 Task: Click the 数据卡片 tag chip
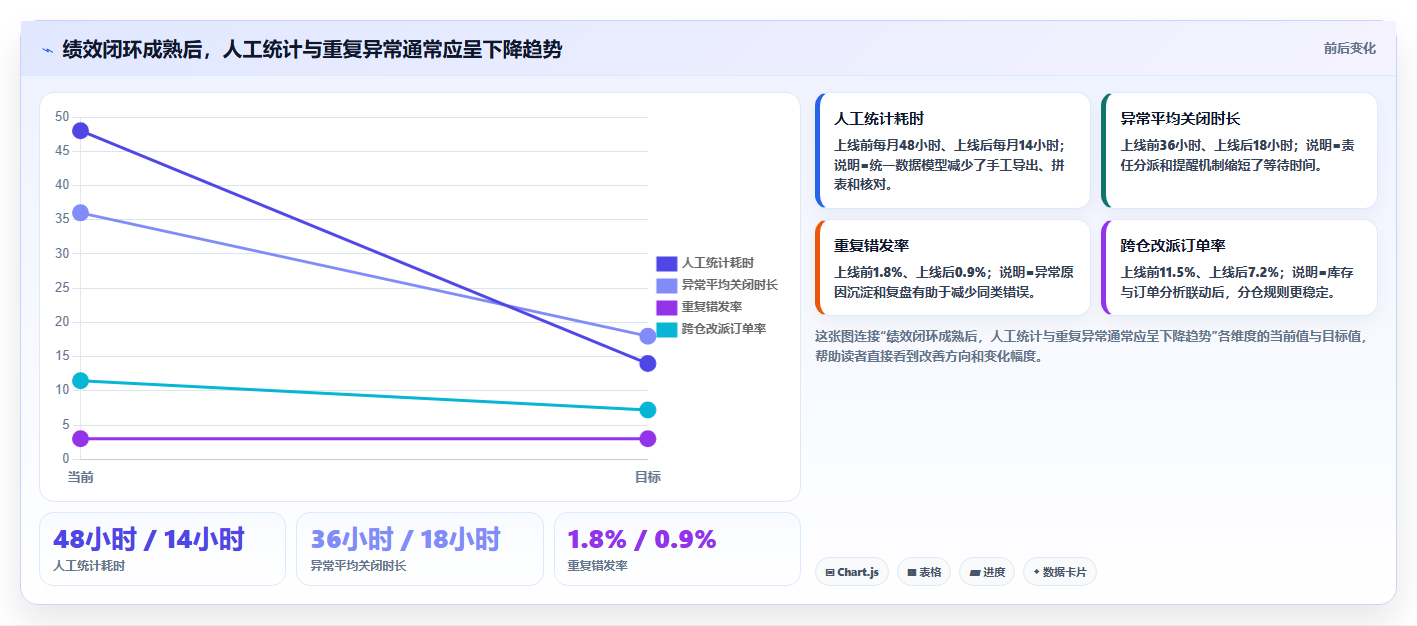pos(1060,572)
